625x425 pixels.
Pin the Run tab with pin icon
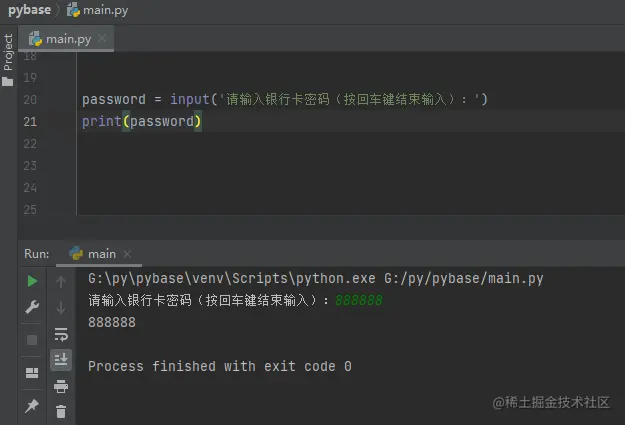click(x=32, y=406)
